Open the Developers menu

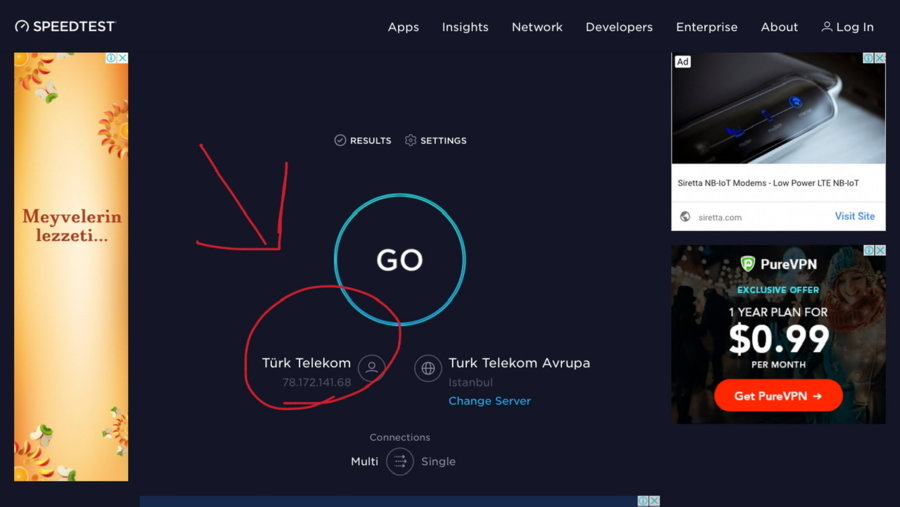[x=619, y=27]
